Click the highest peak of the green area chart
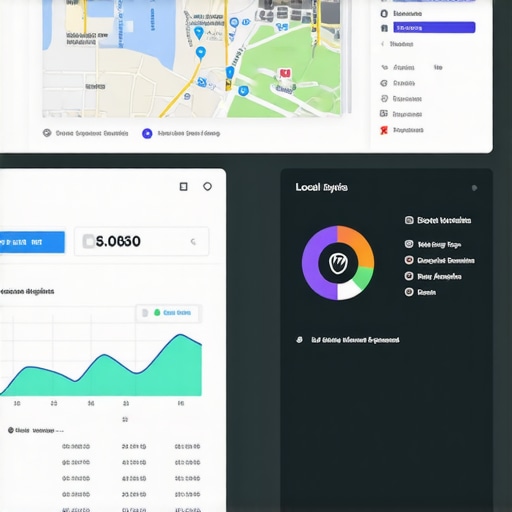 (181, 335)
